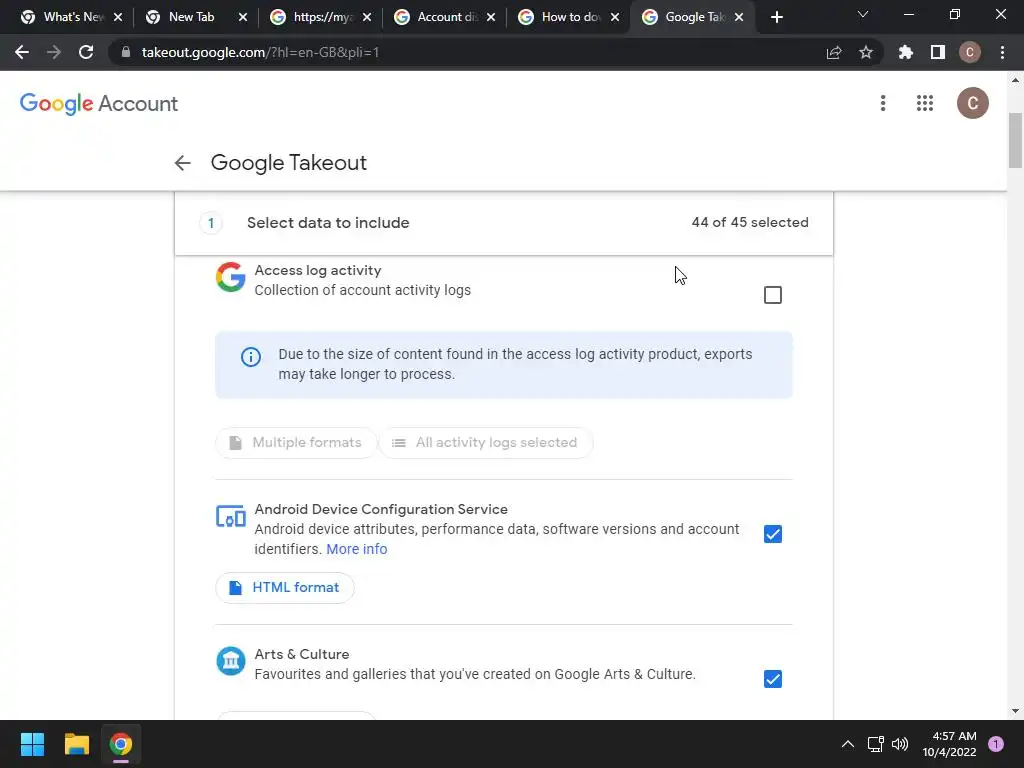The width and height of the screenshot is (1024, 768).
Task: Open the Google apps grid launcher
Action: click(925, 103)
